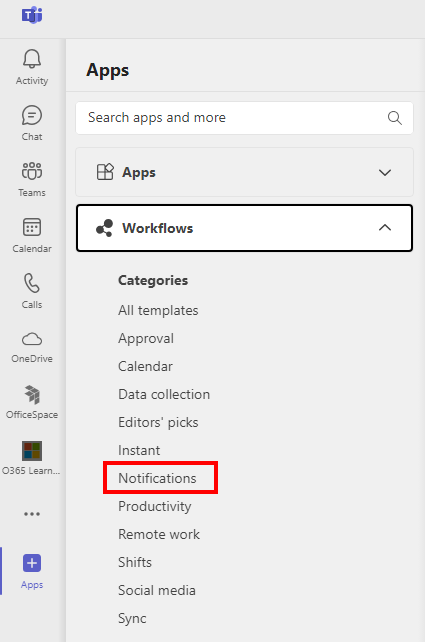The width and height of the screenshot is (425, 642).
Task: Open OneDrive cloud icon
Action: (32, 339)
